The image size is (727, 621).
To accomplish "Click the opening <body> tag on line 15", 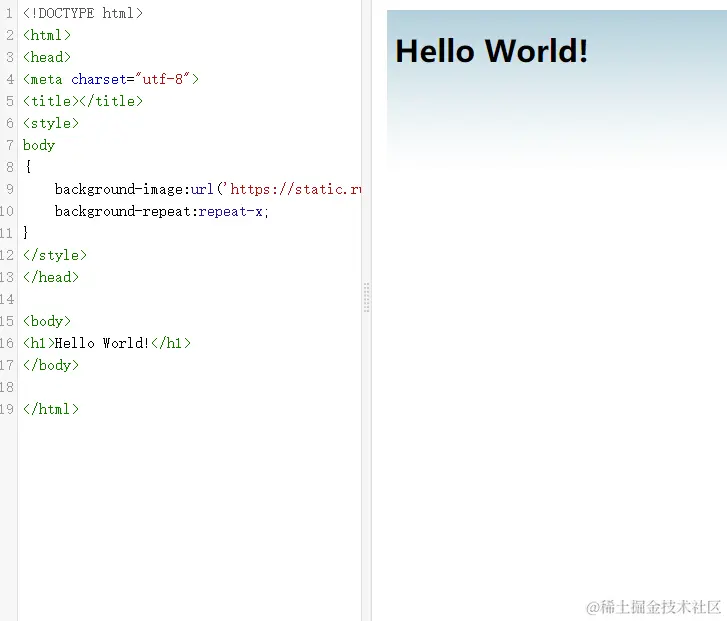I will click(47, 321).
